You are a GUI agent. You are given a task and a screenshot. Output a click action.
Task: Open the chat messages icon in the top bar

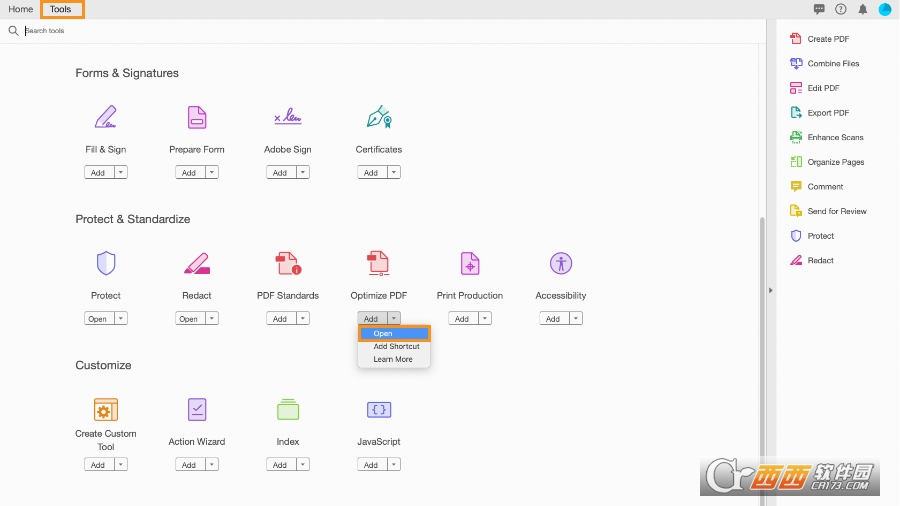[819, 9]
